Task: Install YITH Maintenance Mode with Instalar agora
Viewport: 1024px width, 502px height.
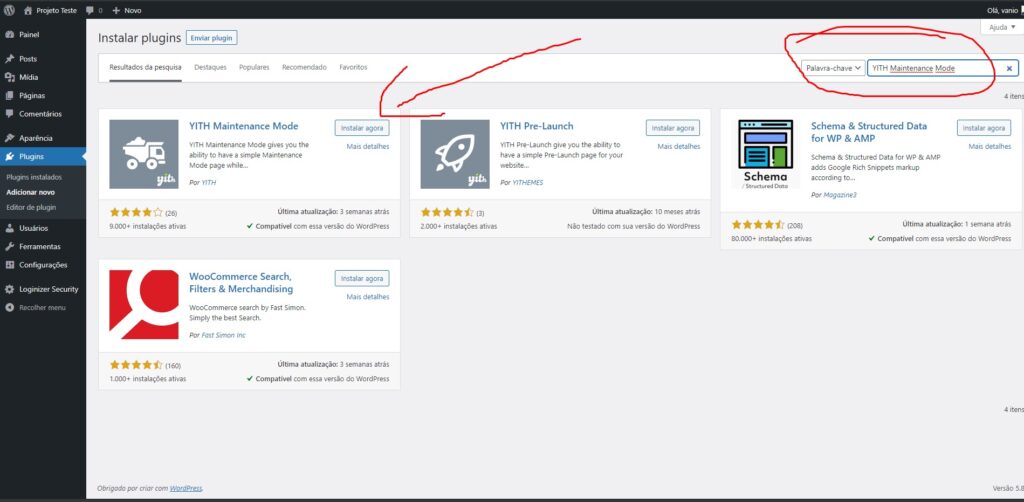Action: 362,128
